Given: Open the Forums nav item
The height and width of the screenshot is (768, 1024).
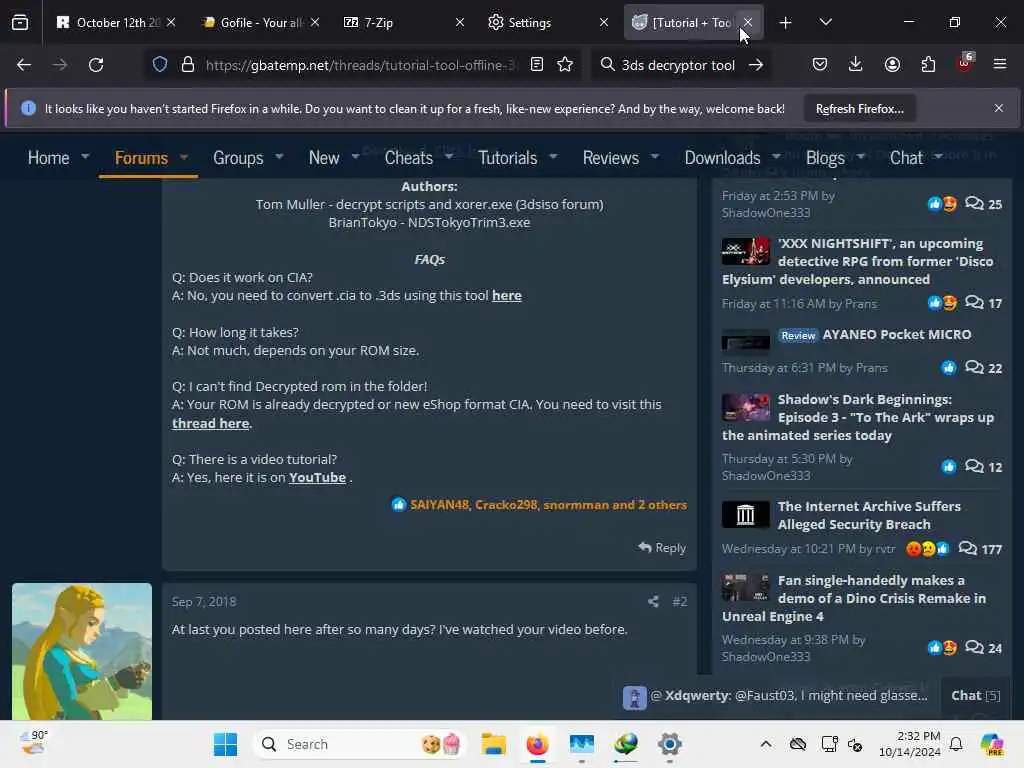Looking at the screenshot, I should tap(141, 158).
